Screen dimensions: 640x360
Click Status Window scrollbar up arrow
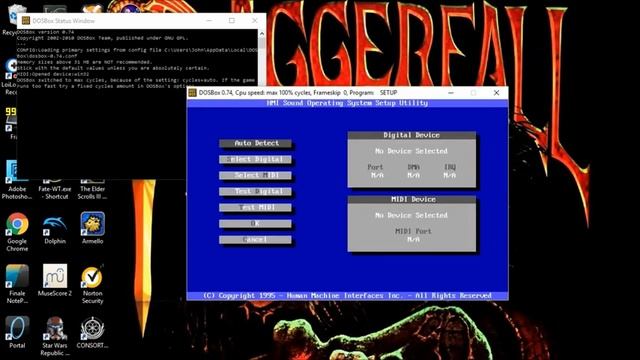click(262, 33)
